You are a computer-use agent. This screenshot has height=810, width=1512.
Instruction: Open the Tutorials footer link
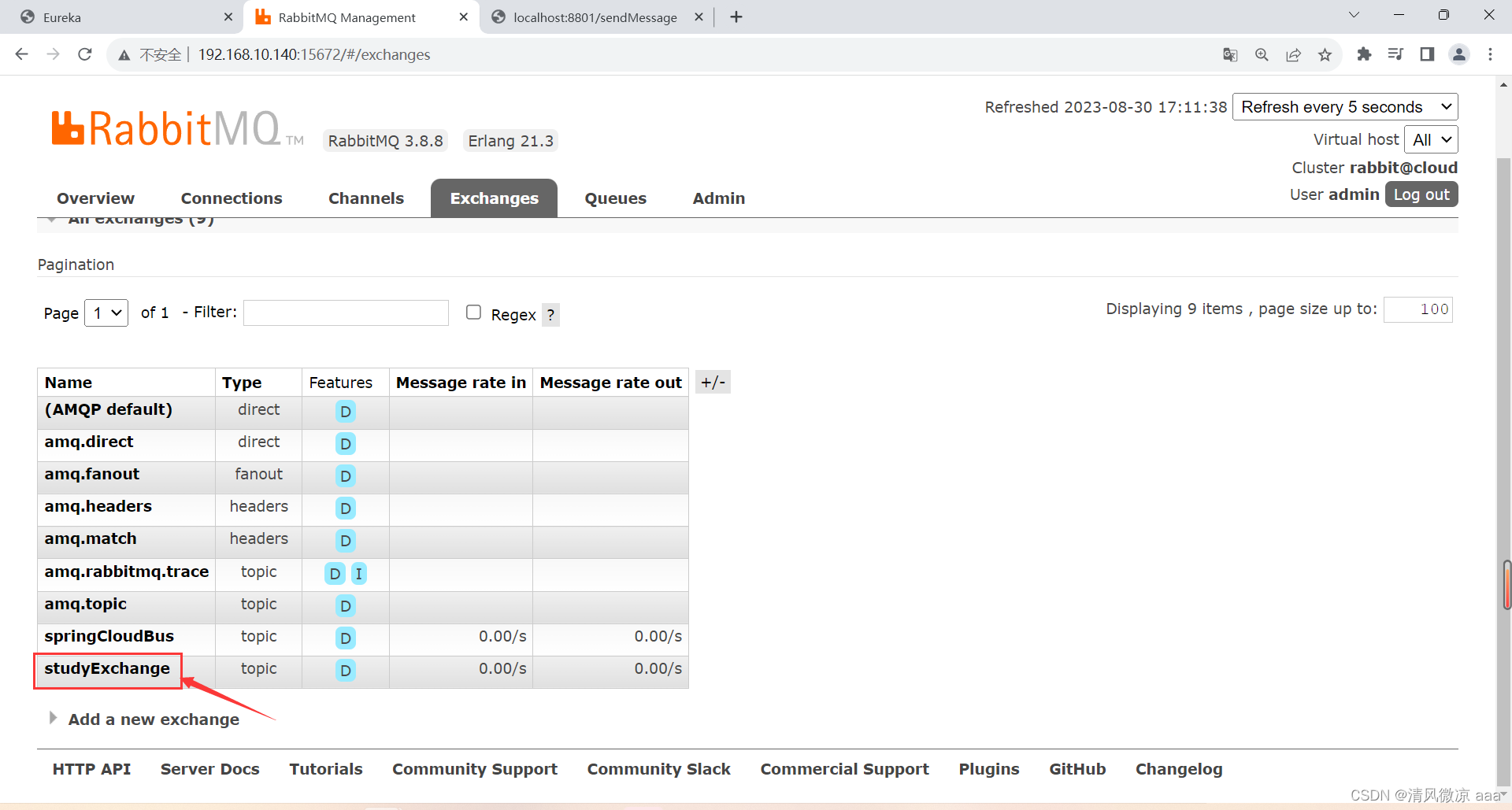pos(326,769)
